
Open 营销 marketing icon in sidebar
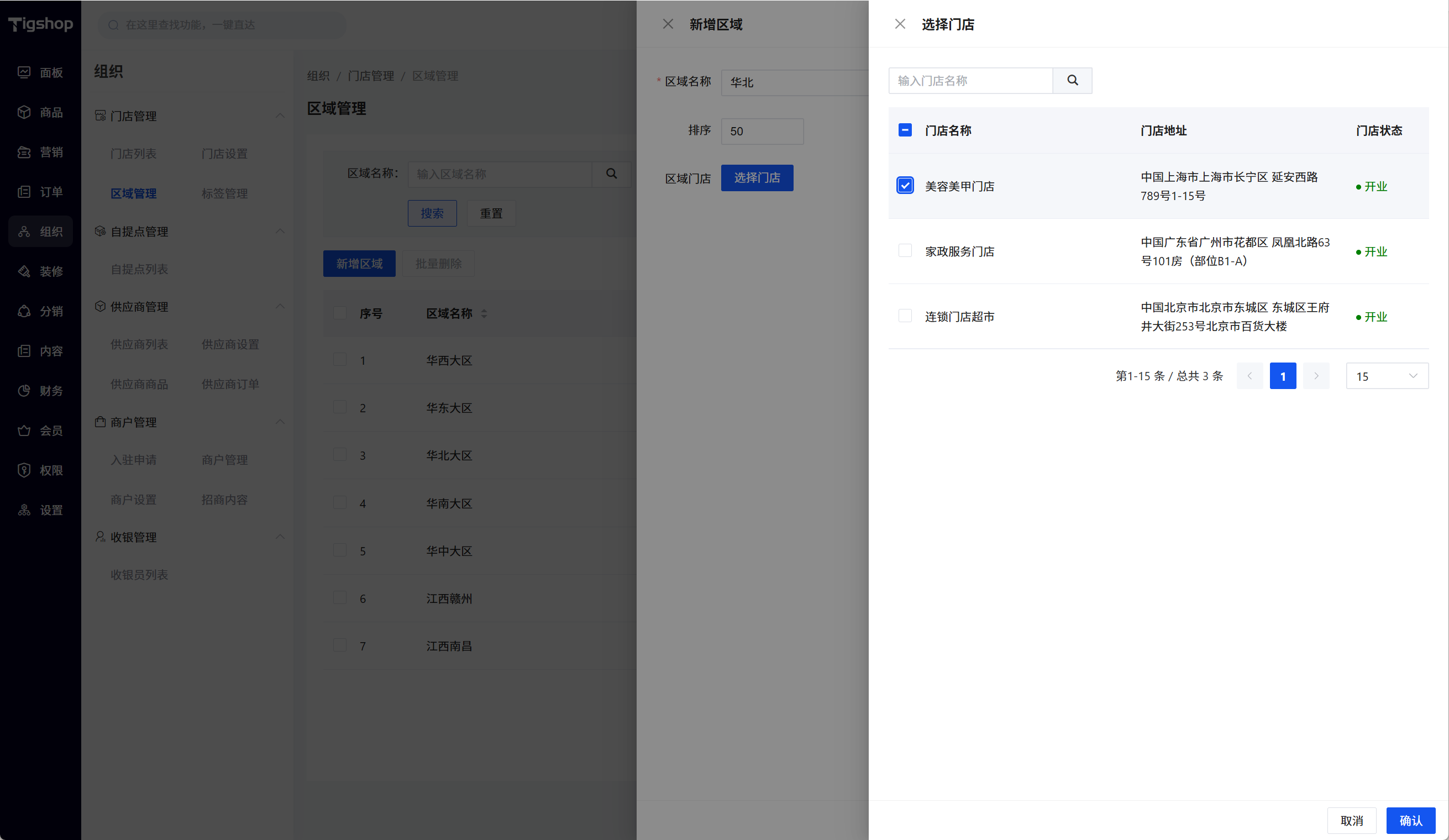coord(24,152)
